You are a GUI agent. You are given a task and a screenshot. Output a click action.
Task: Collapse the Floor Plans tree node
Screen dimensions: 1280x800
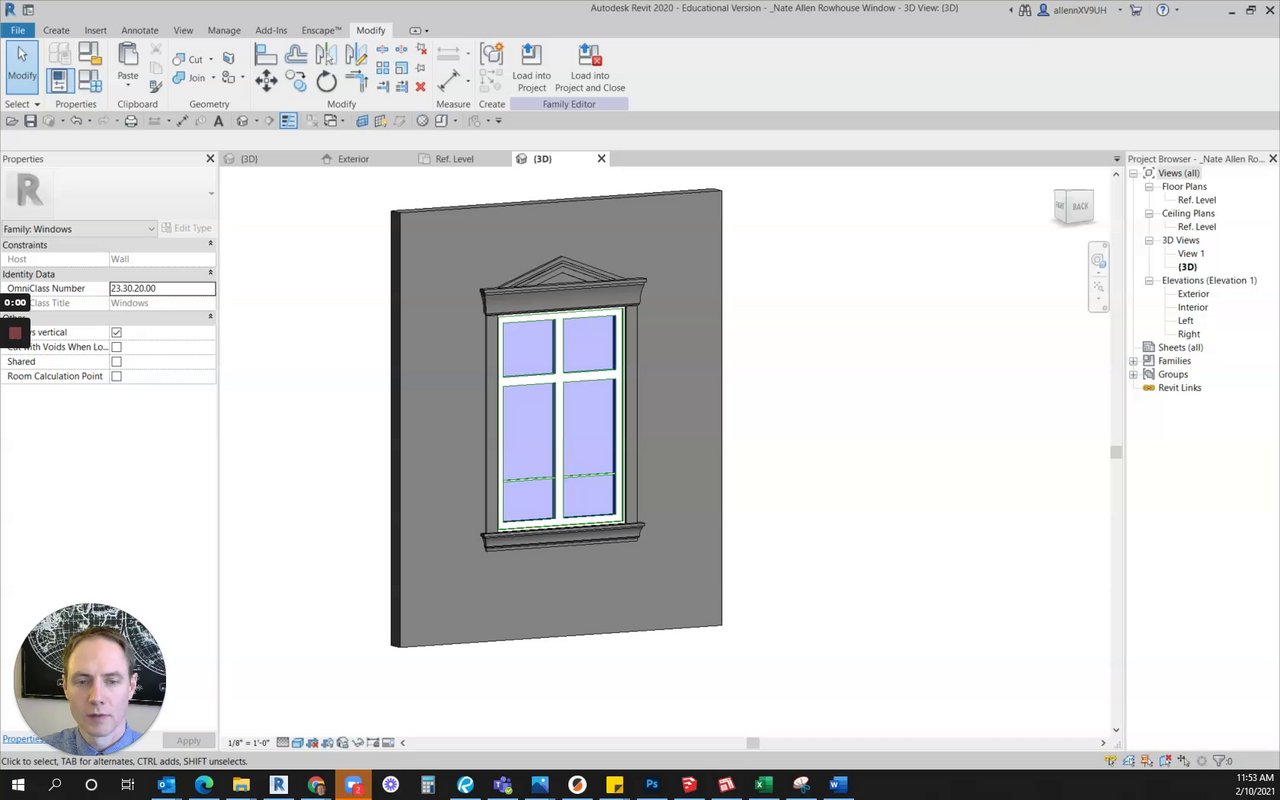click(x=1150, y=187)
